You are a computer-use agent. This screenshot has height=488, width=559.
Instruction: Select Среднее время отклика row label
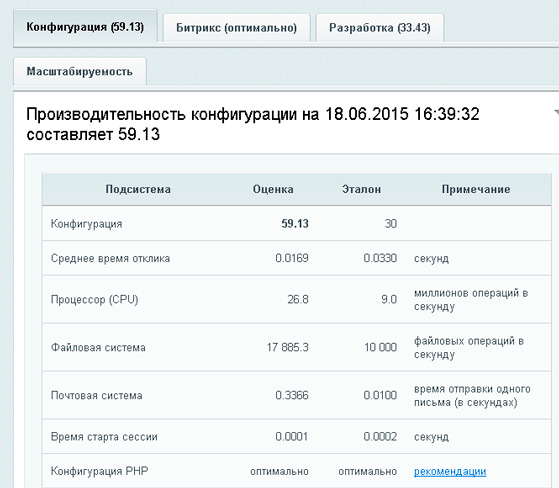111,258
